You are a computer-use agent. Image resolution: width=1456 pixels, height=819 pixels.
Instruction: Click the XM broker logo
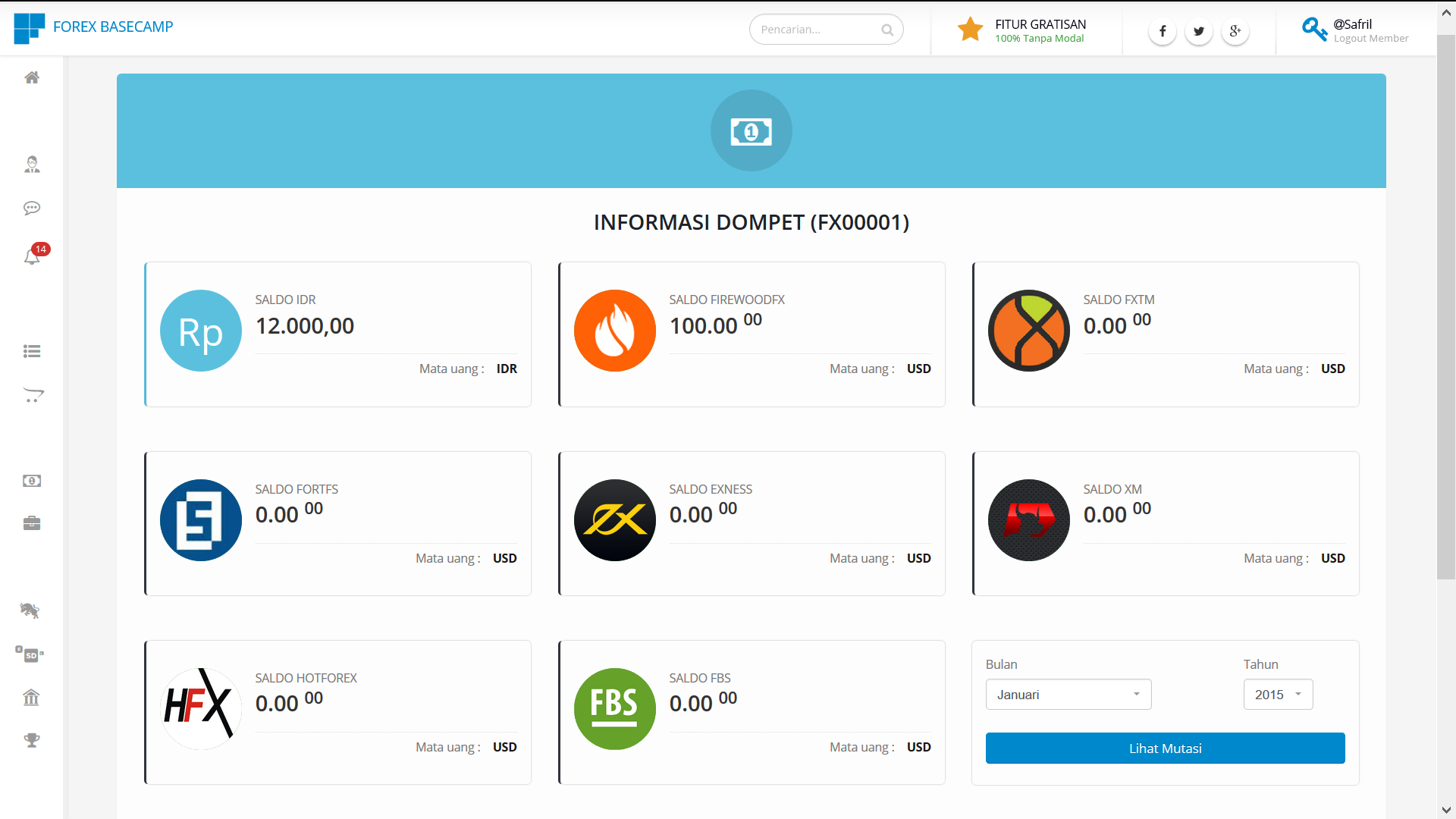(1029, 520)
